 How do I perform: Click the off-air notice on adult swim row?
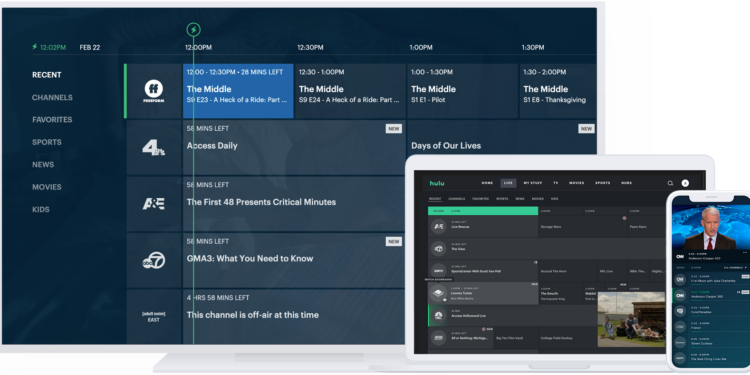(253, 315)
